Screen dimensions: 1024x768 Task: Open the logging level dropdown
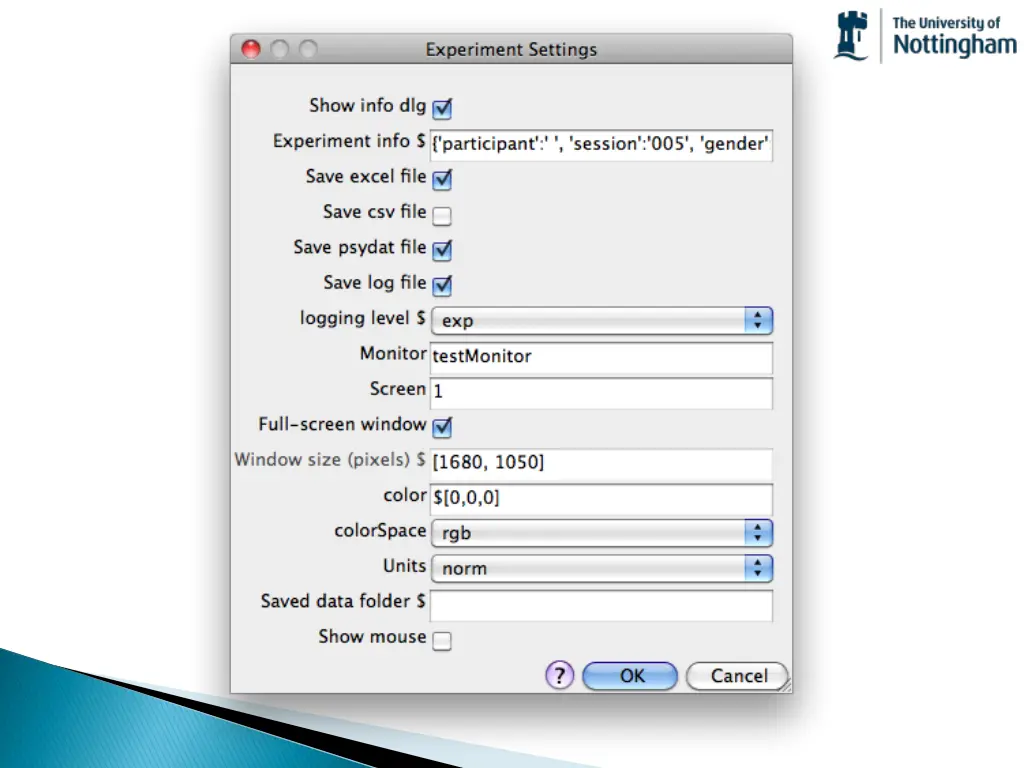coord(601,320)
